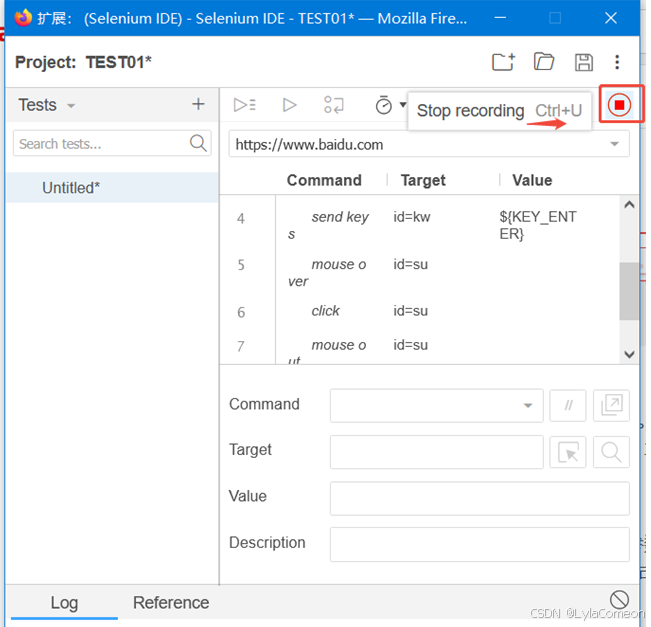Click the search tests magnifier icon
651x627 pixels.
(198, 143)
